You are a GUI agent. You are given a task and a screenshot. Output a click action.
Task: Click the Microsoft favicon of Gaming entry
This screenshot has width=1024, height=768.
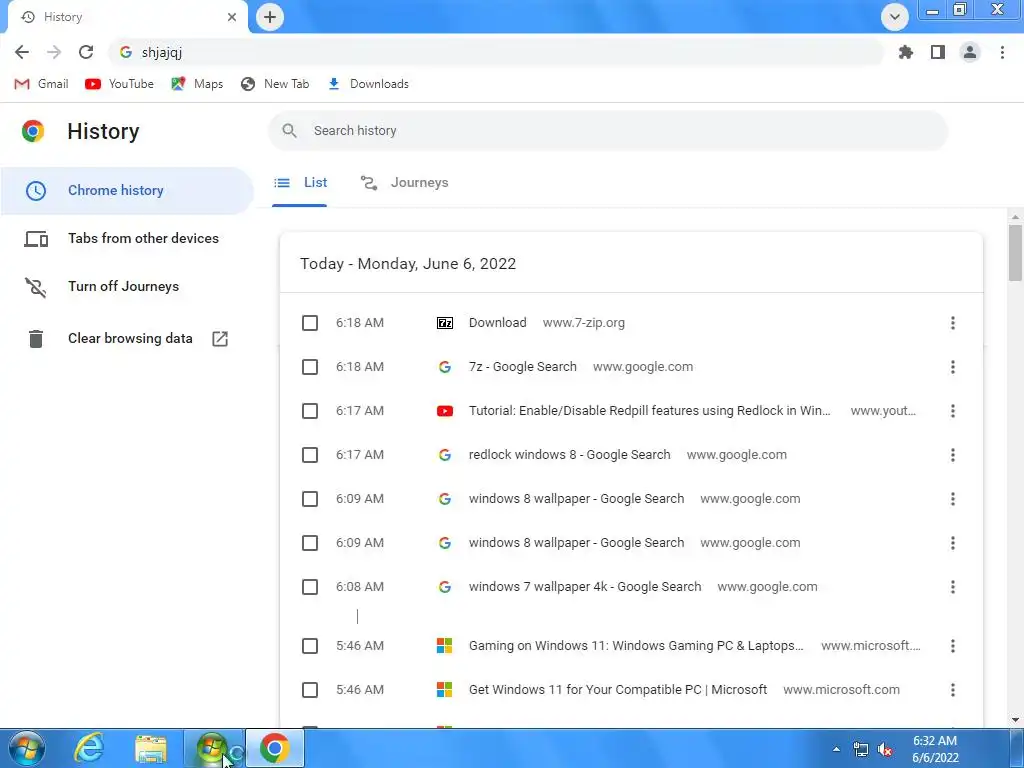tap(445, 646)
